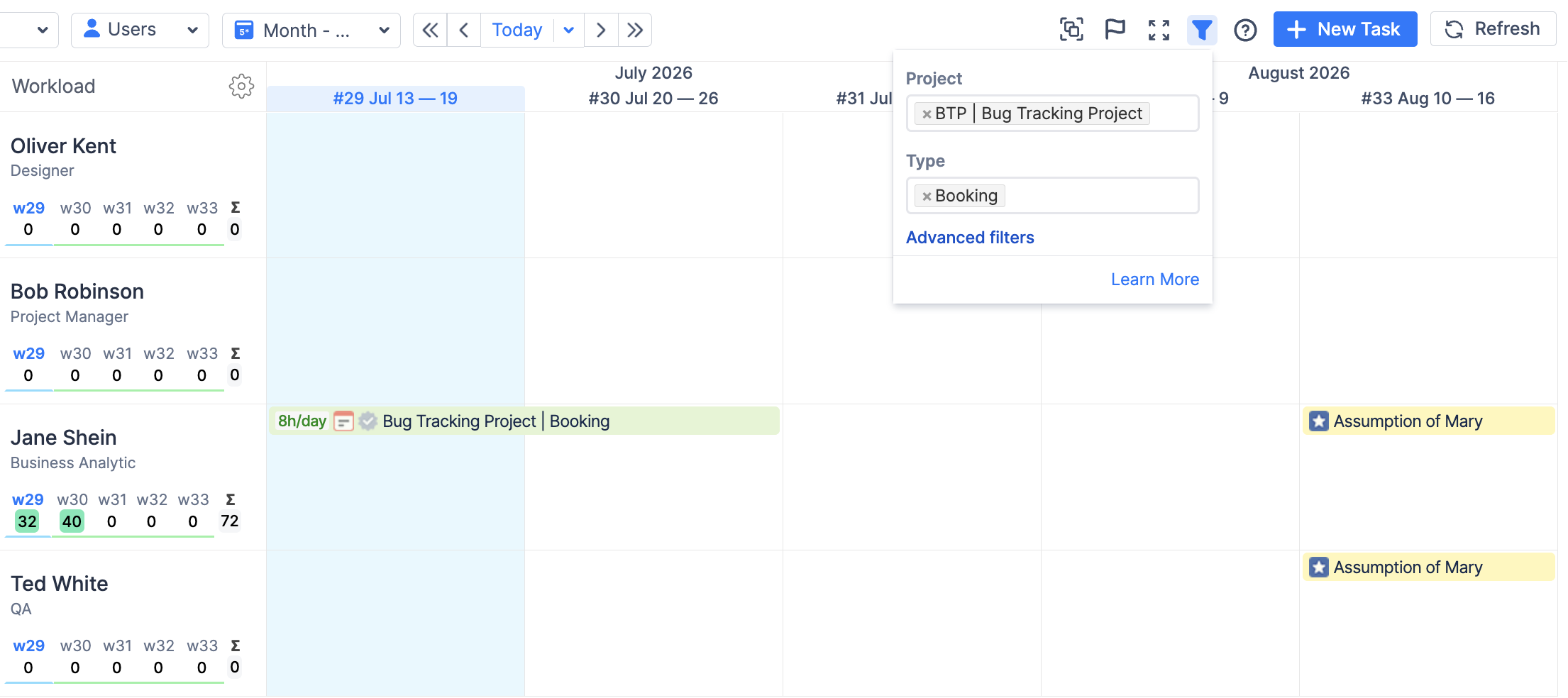Create a New Task

pyautogui.click(x=1345, y=29)
